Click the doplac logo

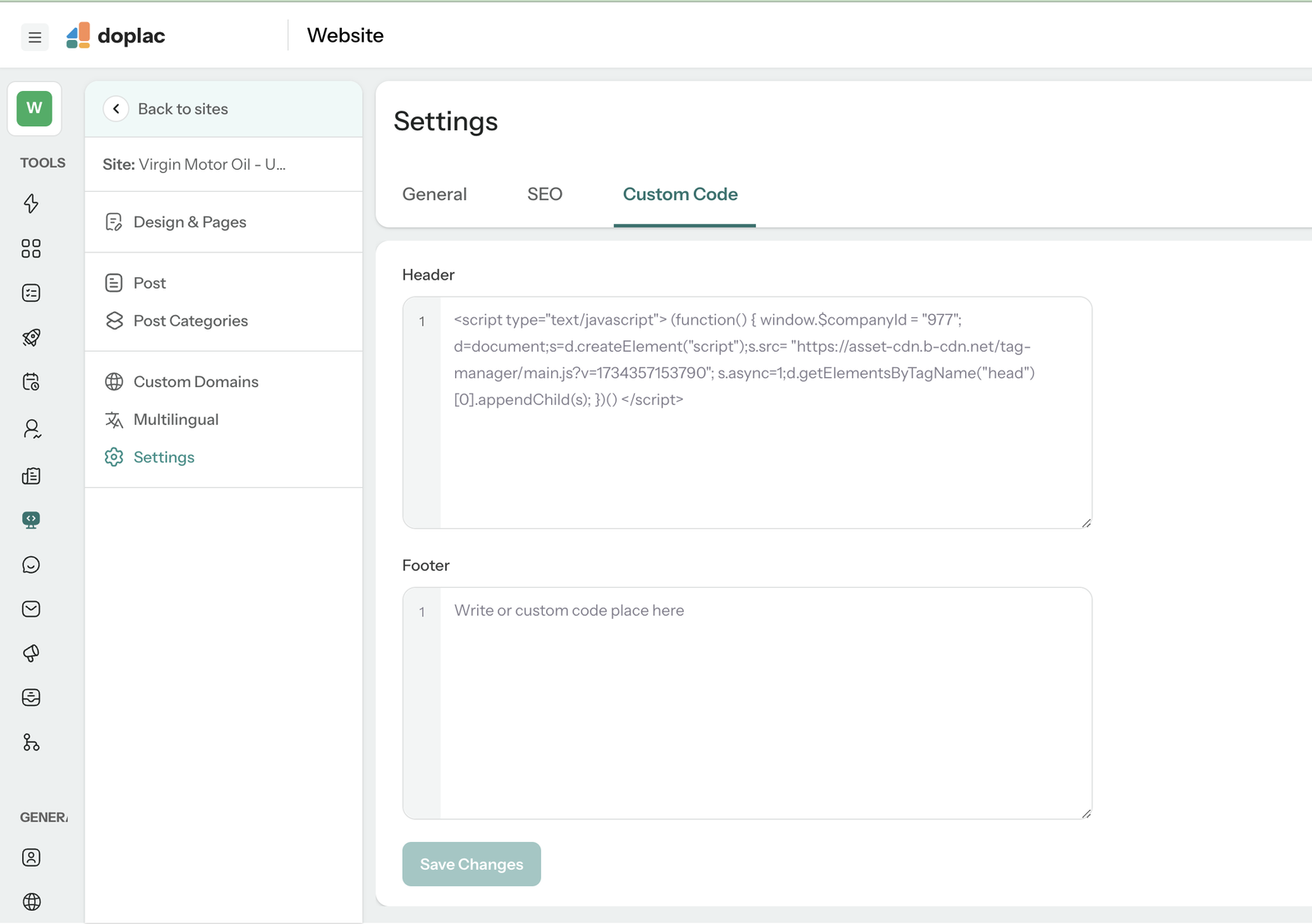116,36
